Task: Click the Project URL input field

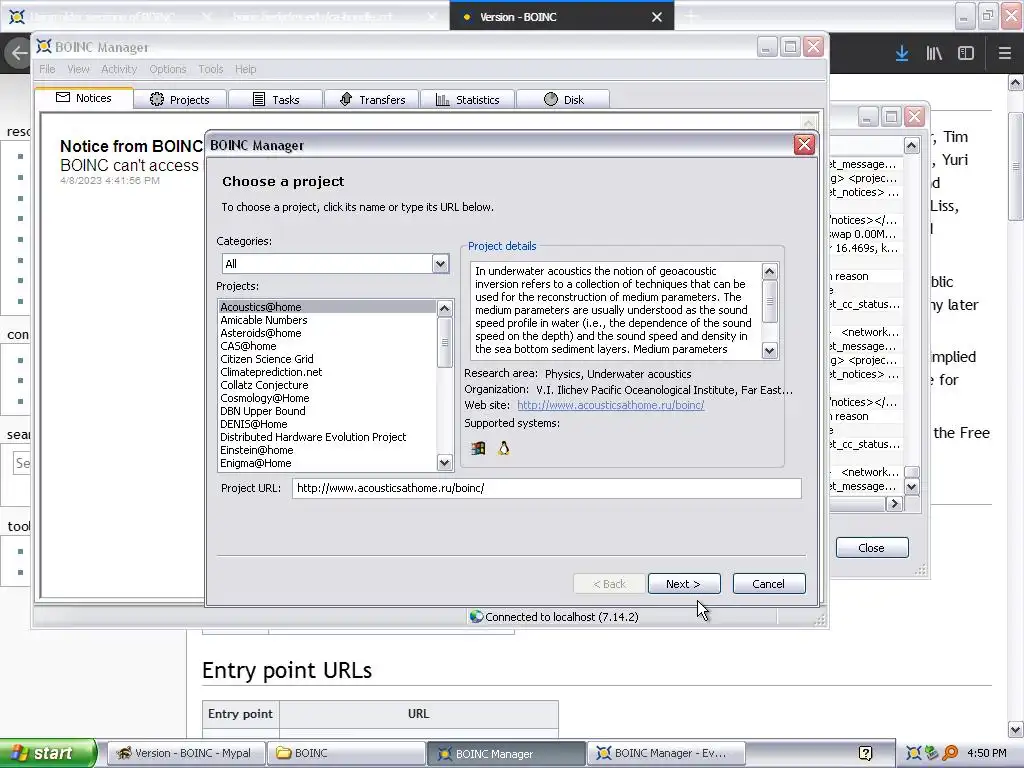Action: point(547,488)
